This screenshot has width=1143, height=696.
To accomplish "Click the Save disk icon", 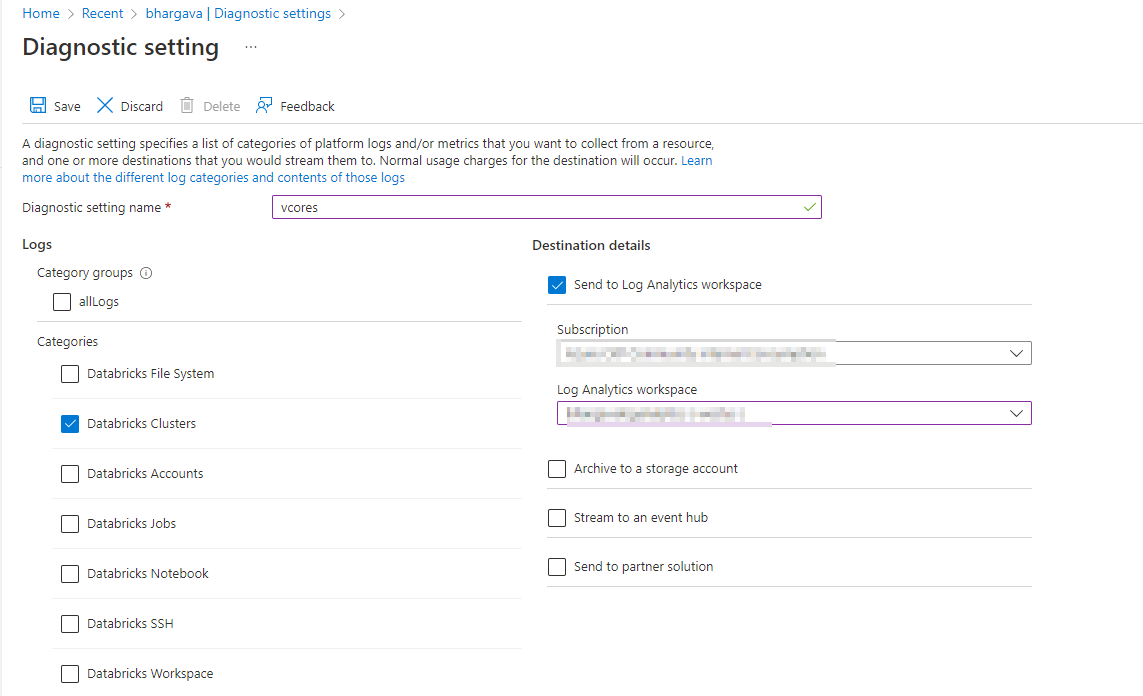I will click(x=38, y=106).
